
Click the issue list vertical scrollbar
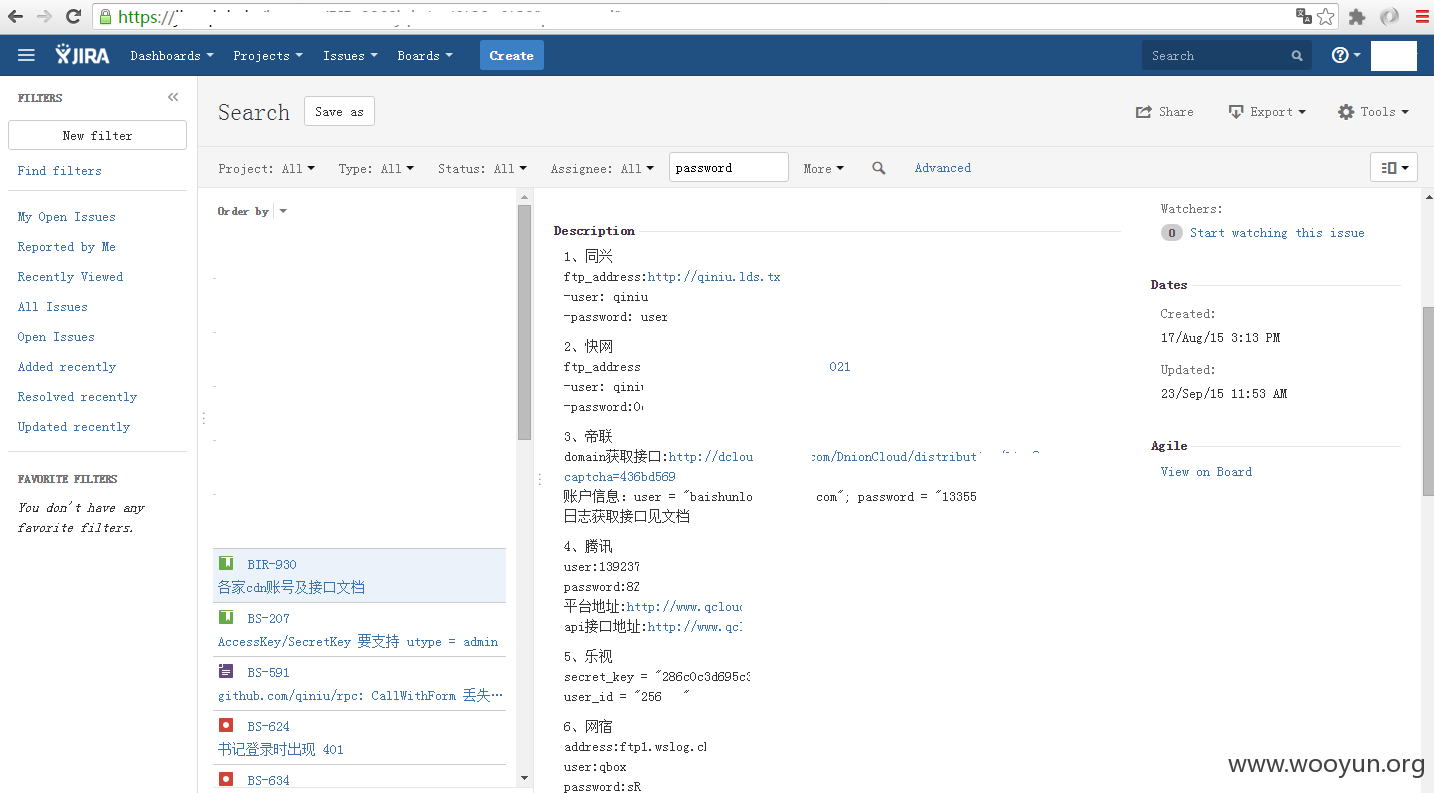(525, 322)
